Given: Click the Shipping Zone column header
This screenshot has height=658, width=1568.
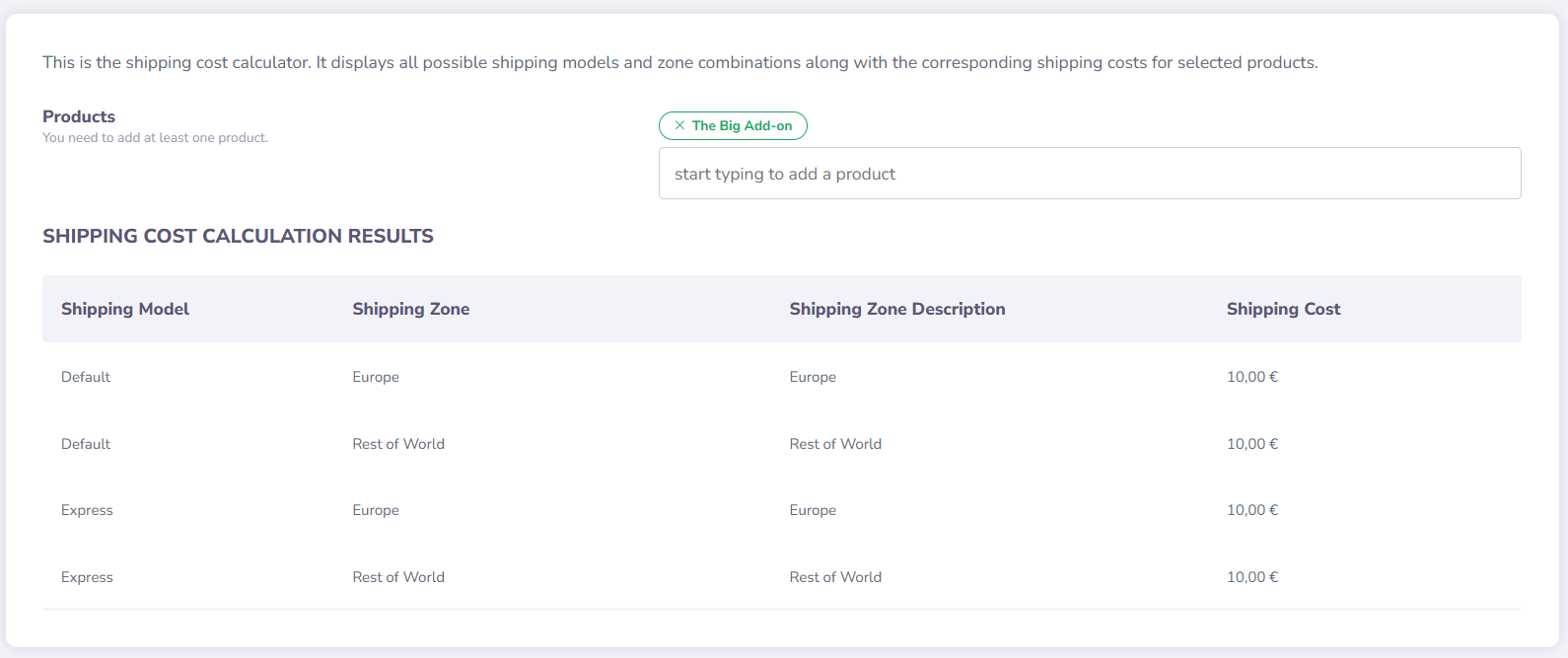Looking at the screenshot, I should pyautogui.click(x=410, y=309).
